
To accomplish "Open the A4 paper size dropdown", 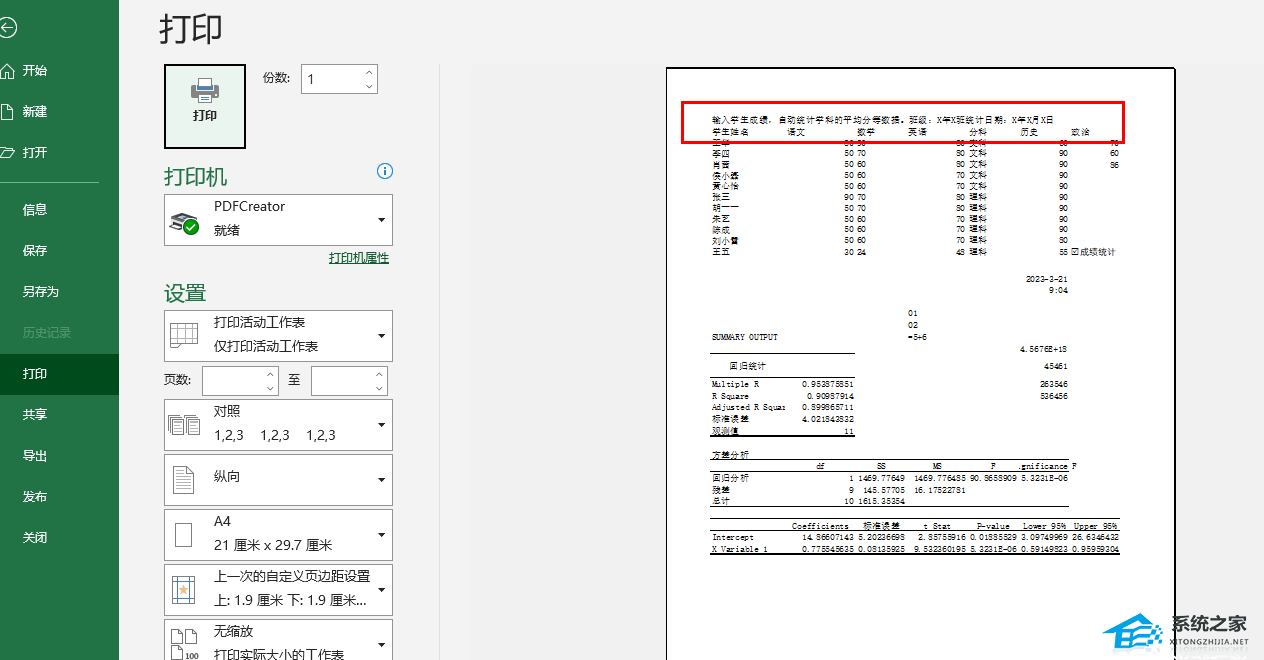I will pyautogui.click(x=381, y=534).
